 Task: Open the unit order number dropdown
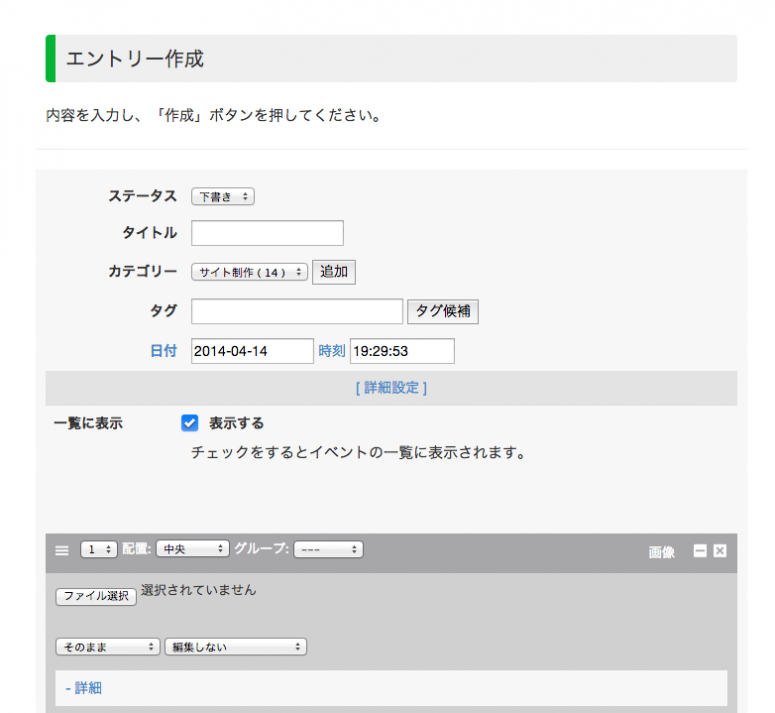[98, 549]
